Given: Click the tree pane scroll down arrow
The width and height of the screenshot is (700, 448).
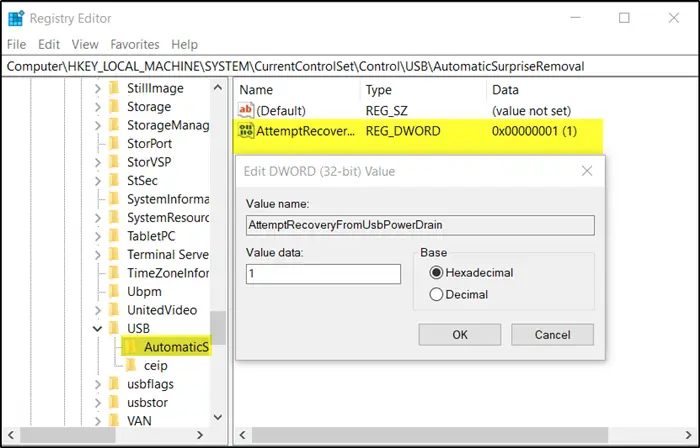Looking at the screenshot, I should [218, 418].
